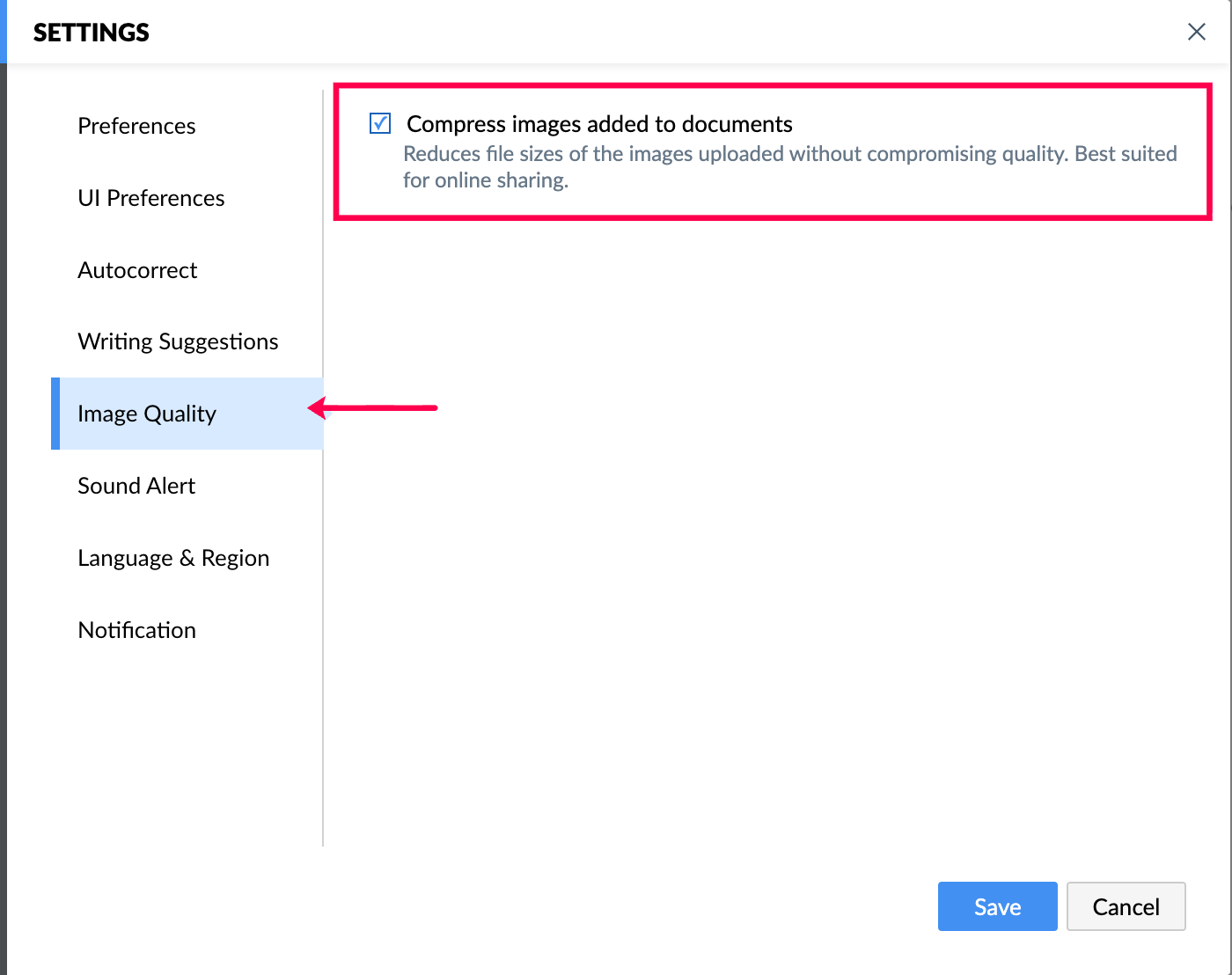The image size is (1232, 975).
Task: Open the Preferences settings tab
Action: pyautogui.click(x=136, y=126)
